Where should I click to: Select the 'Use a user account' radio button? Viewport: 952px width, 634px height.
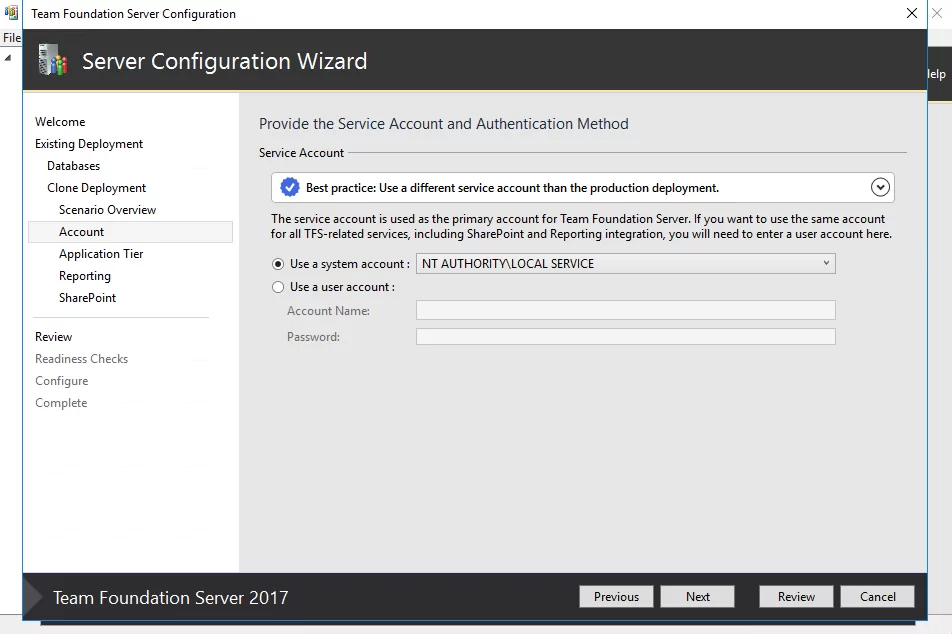pyautogui.click(x=278, y=287)
